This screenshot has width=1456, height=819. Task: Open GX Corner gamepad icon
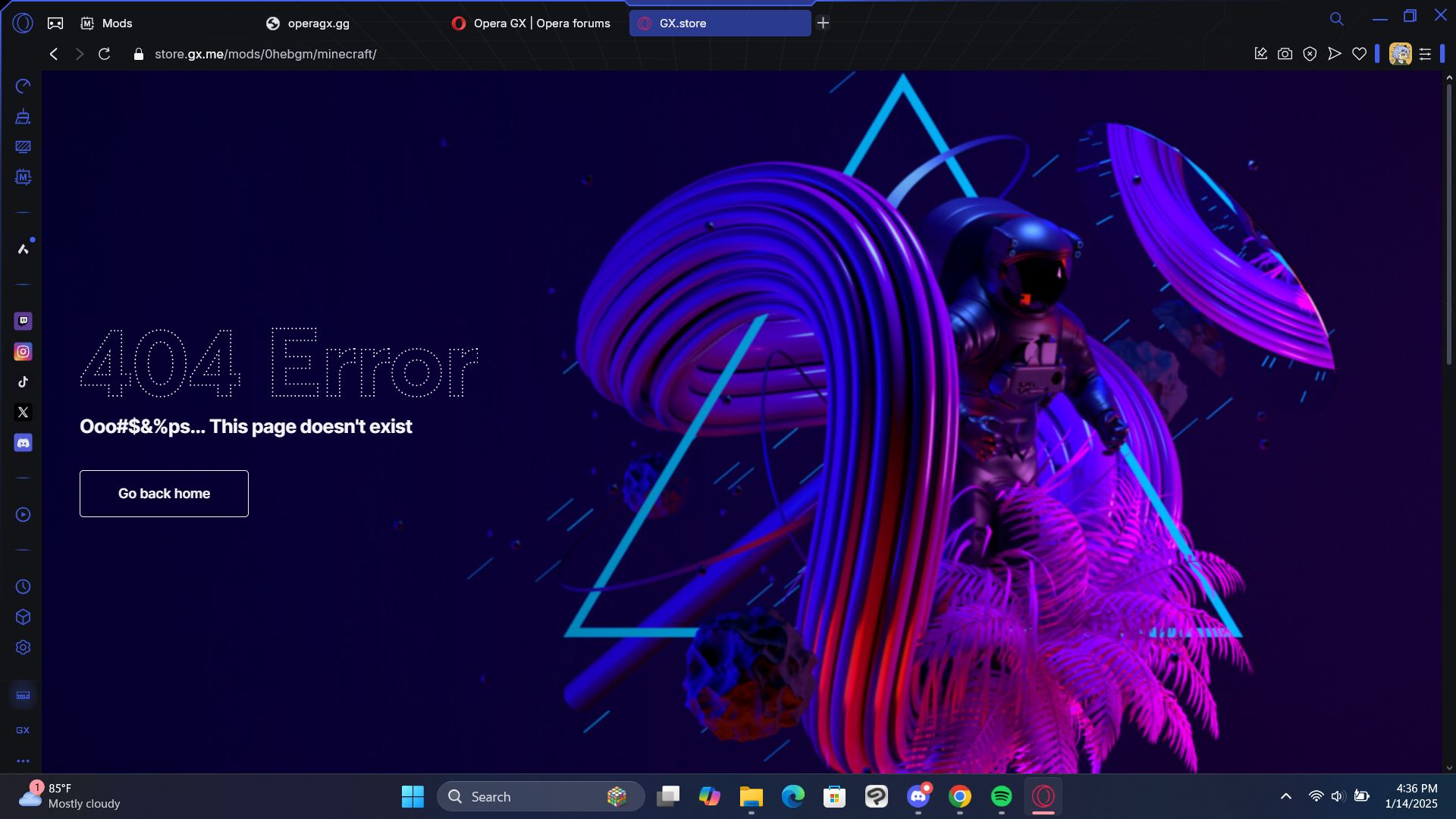tap(55, 24)
